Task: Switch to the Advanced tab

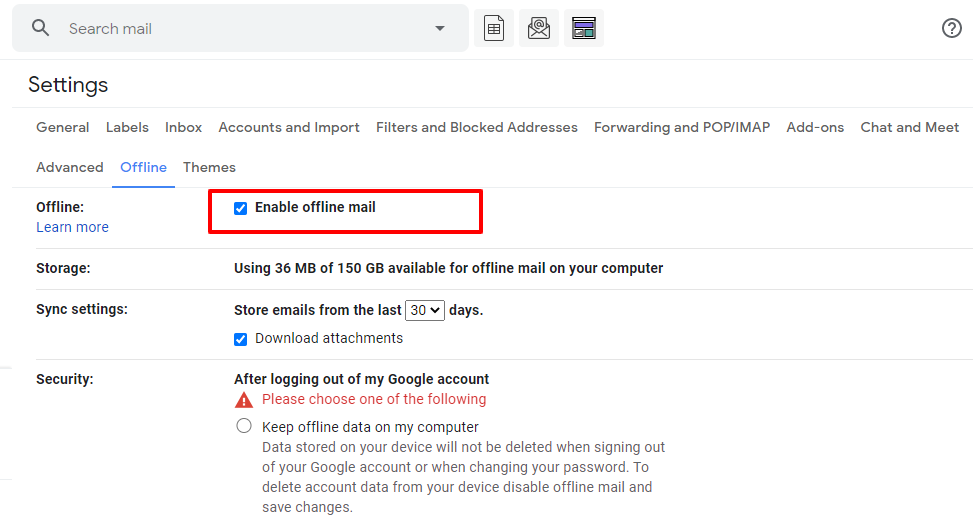Action: [x=70, y=168]
